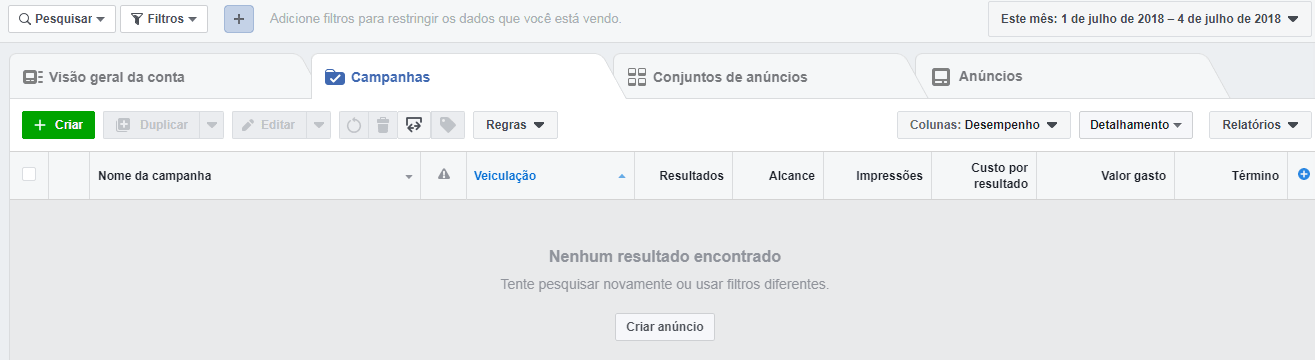Click the green Criar button
The height and width of the screenshot is (360, 1315).
[58, 125]
